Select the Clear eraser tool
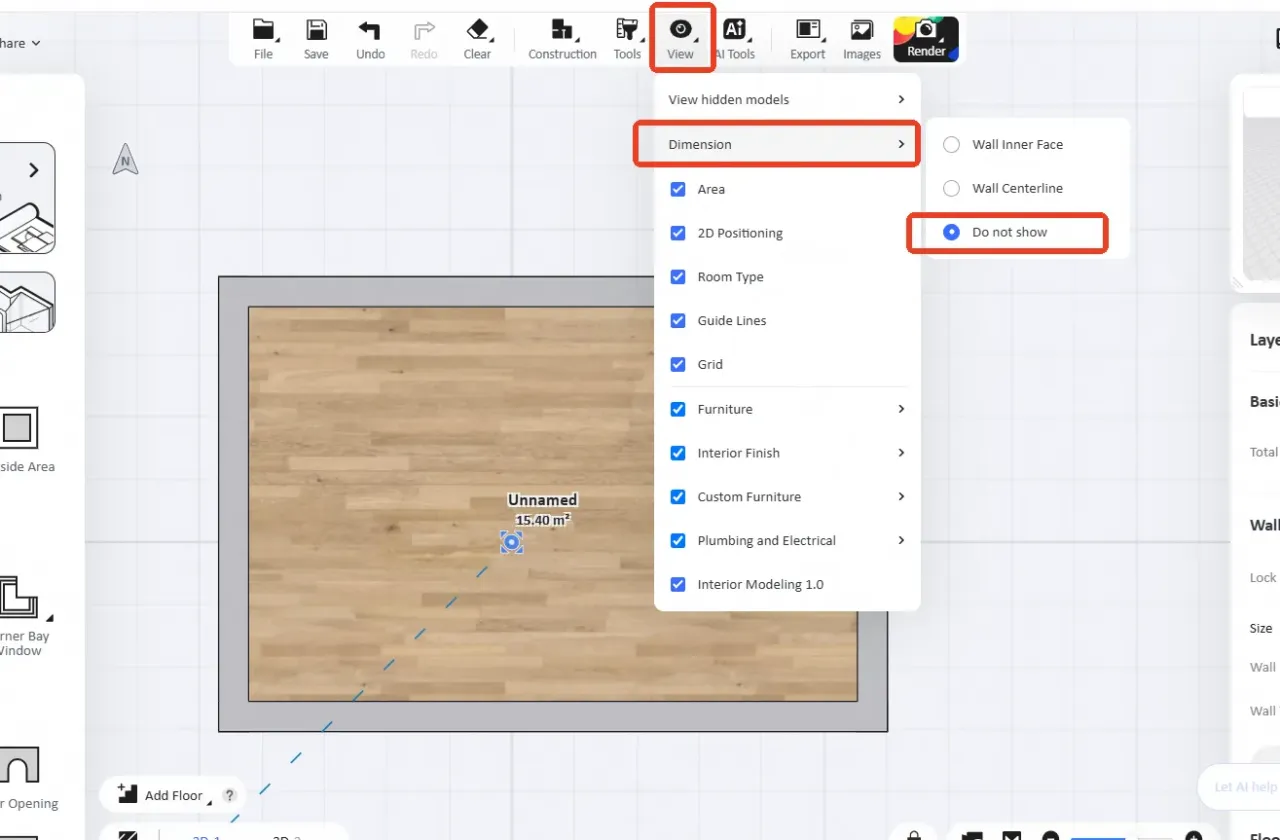This screenshot has height=840, width=1280. (x=477, y=31)
